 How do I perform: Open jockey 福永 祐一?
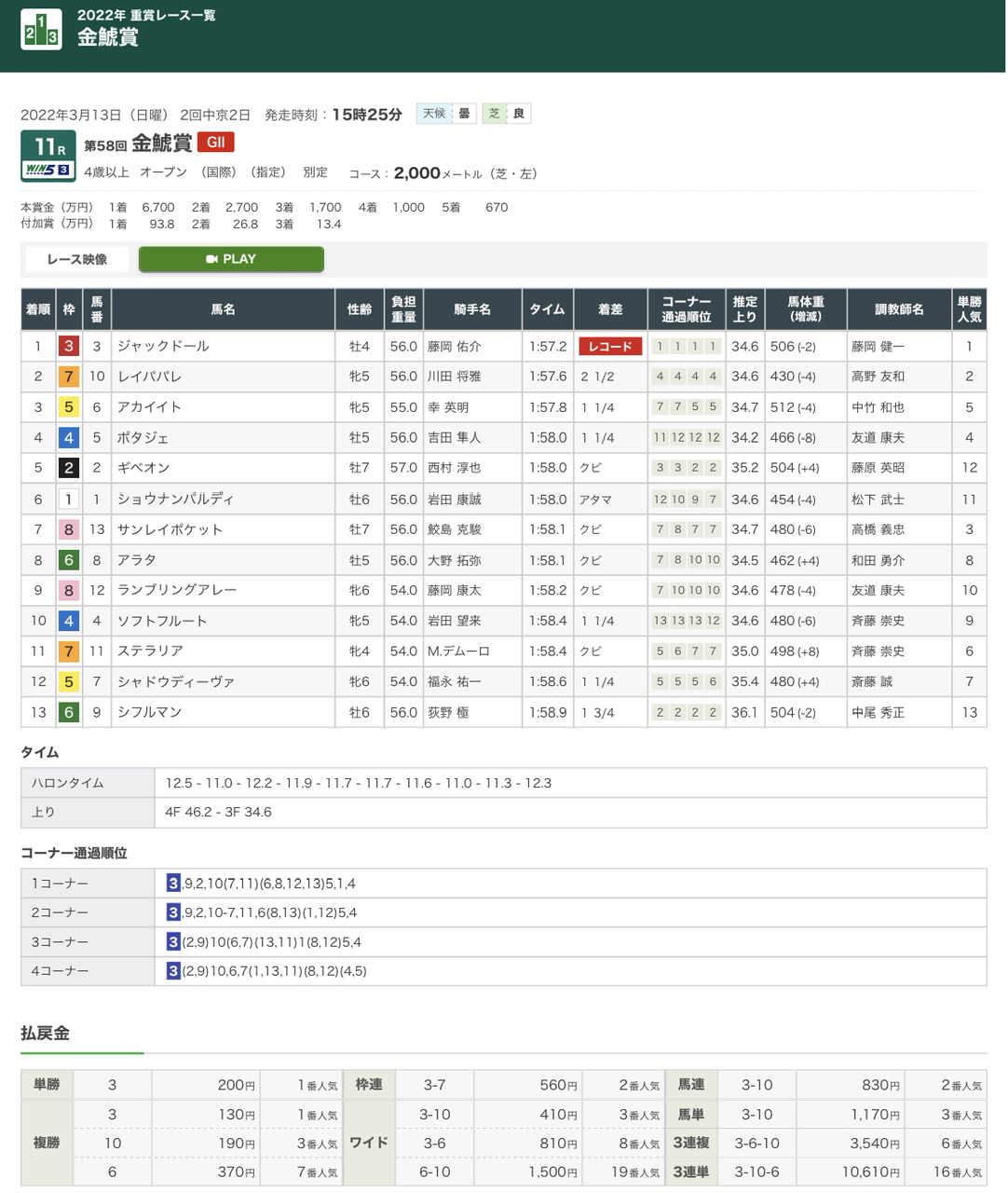coord(455,681)
